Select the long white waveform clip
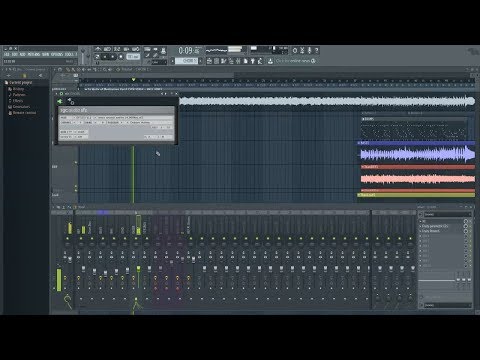 tap(327, 101)
